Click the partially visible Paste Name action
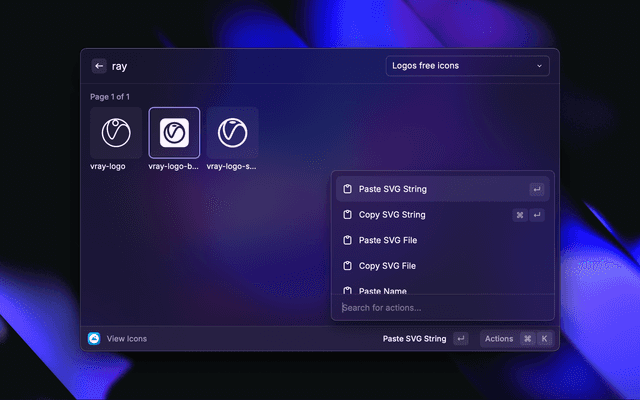The image size is (640, 400). (382, 289)
